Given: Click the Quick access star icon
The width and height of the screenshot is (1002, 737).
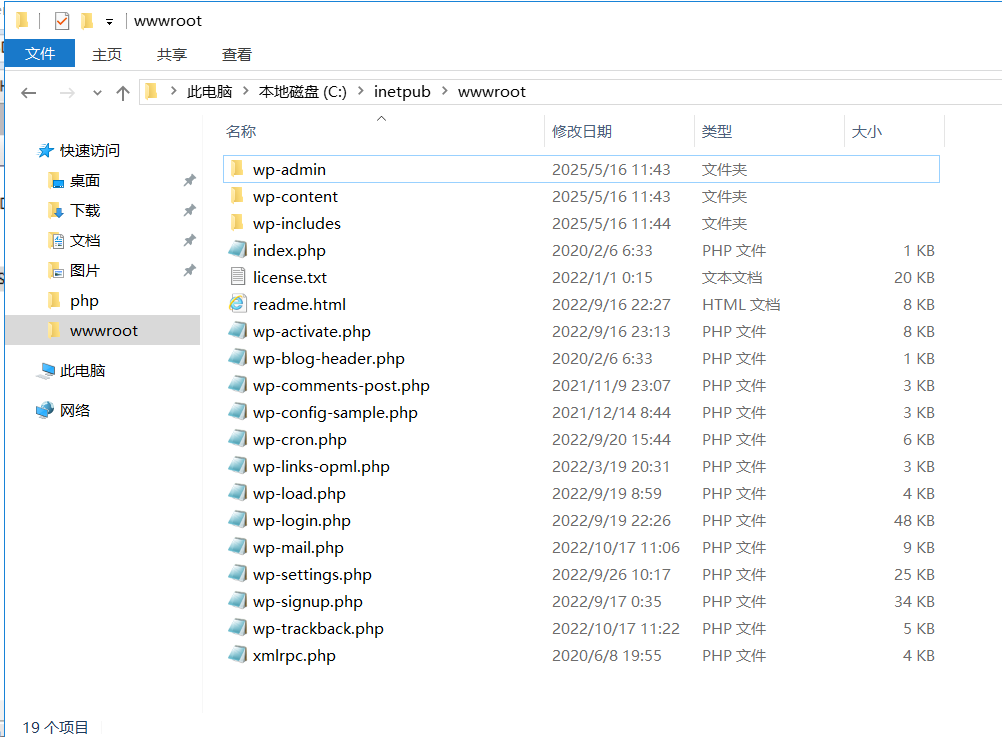Looking at the screenshot, I should [x=45, y=151].
